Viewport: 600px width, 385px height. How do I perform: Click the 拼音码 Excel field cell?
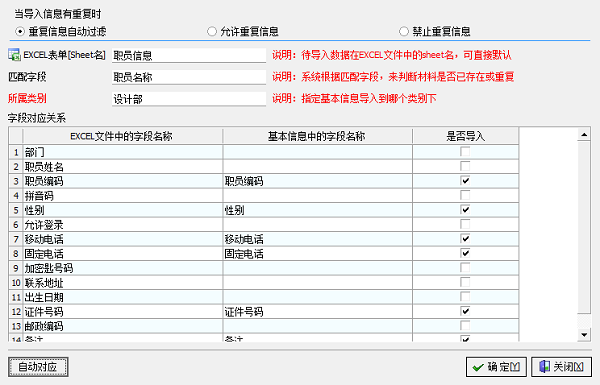click(122, 196)
